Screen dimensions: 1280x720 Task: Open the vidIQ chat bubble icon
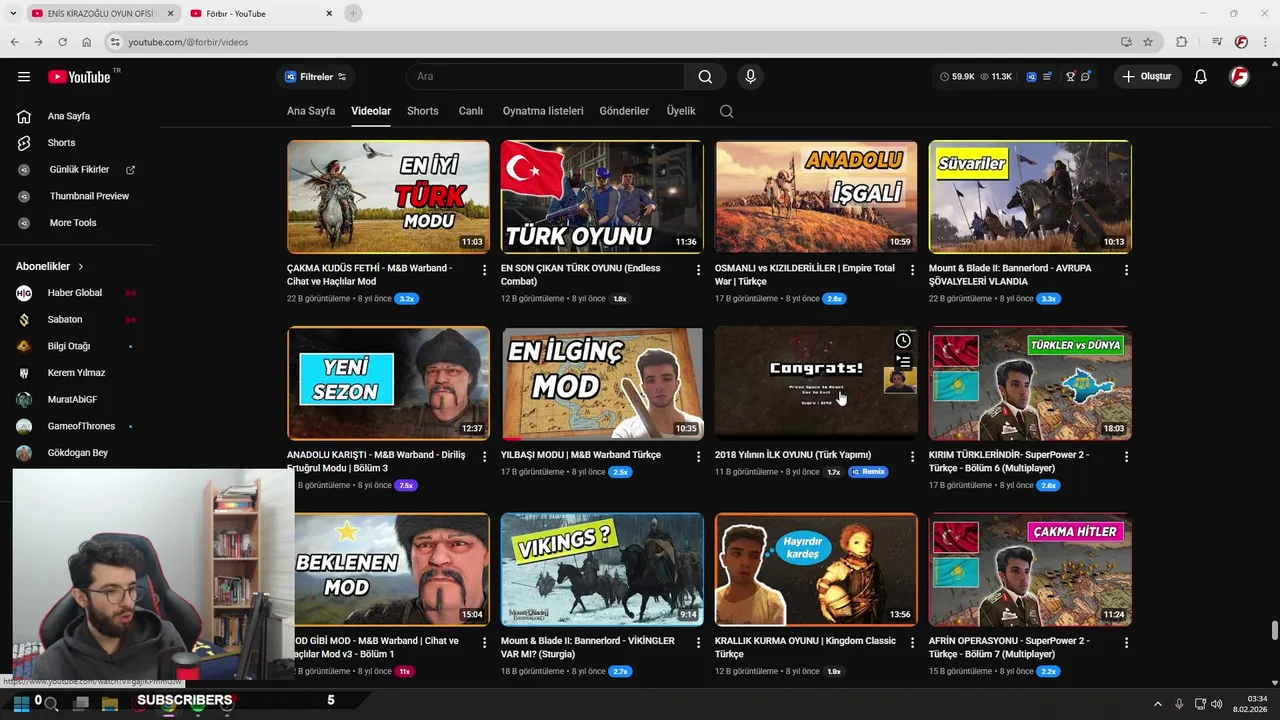click(1085, 77)
